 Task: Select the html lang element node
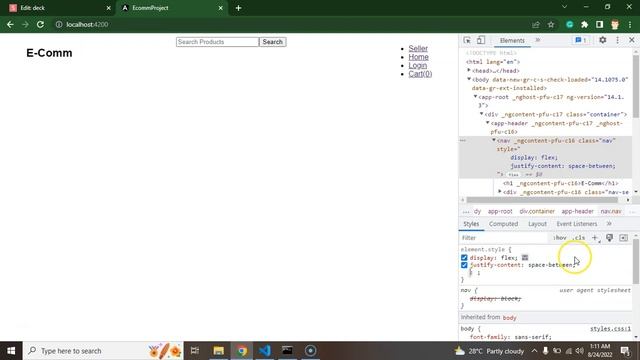pos(493,62)
